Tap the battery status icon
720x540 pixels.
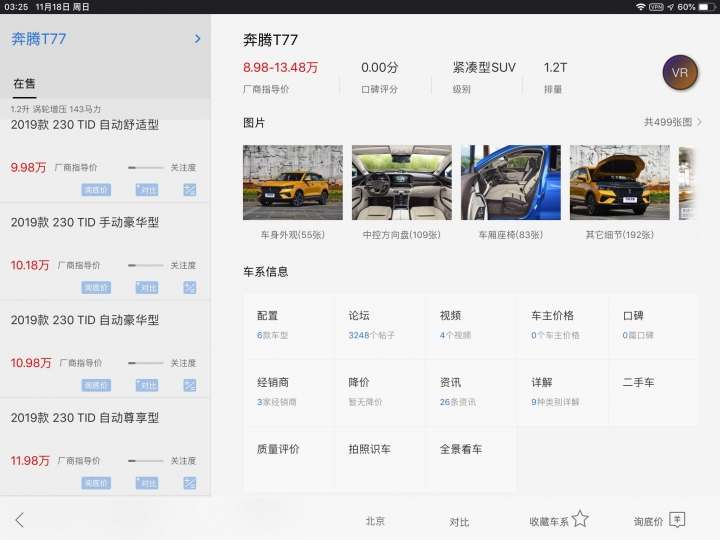[x=705, y=7]
